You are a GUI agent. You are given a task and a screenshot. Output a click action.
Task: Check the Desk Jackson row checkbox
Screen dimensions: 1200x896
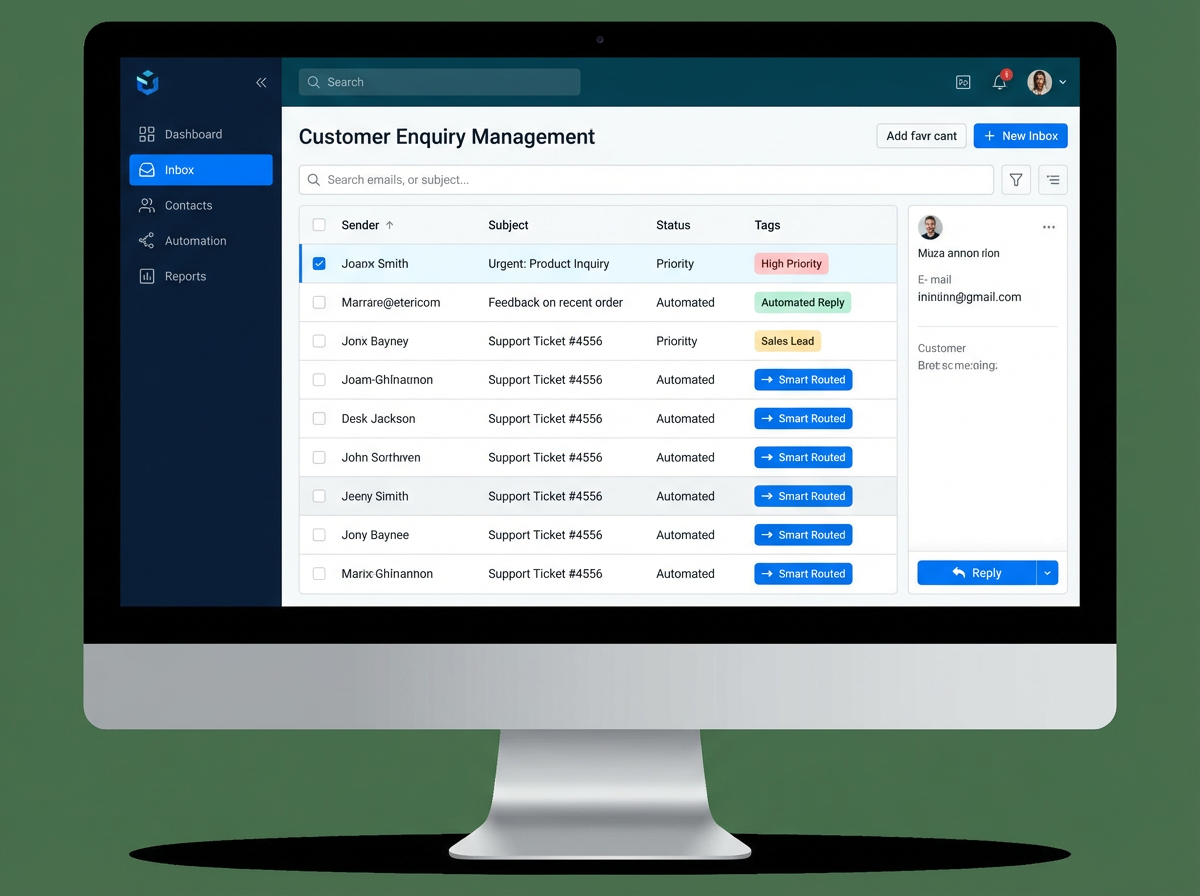(x=319, y=419)
